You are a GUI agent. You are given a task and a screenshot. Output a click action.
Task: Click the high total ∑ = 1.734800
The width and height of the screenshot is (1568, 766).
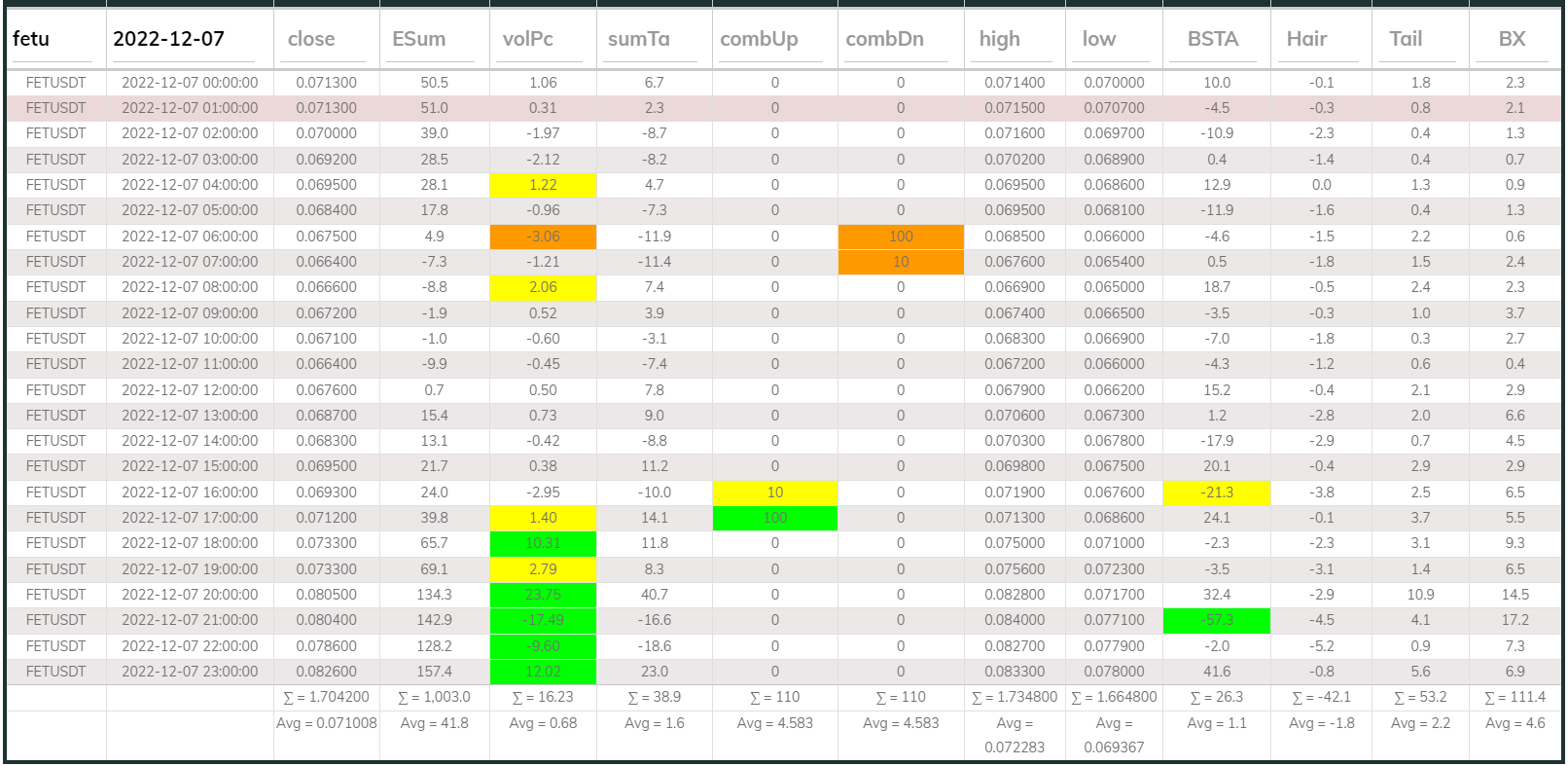pyautogui.click(x=1015, y=697)
